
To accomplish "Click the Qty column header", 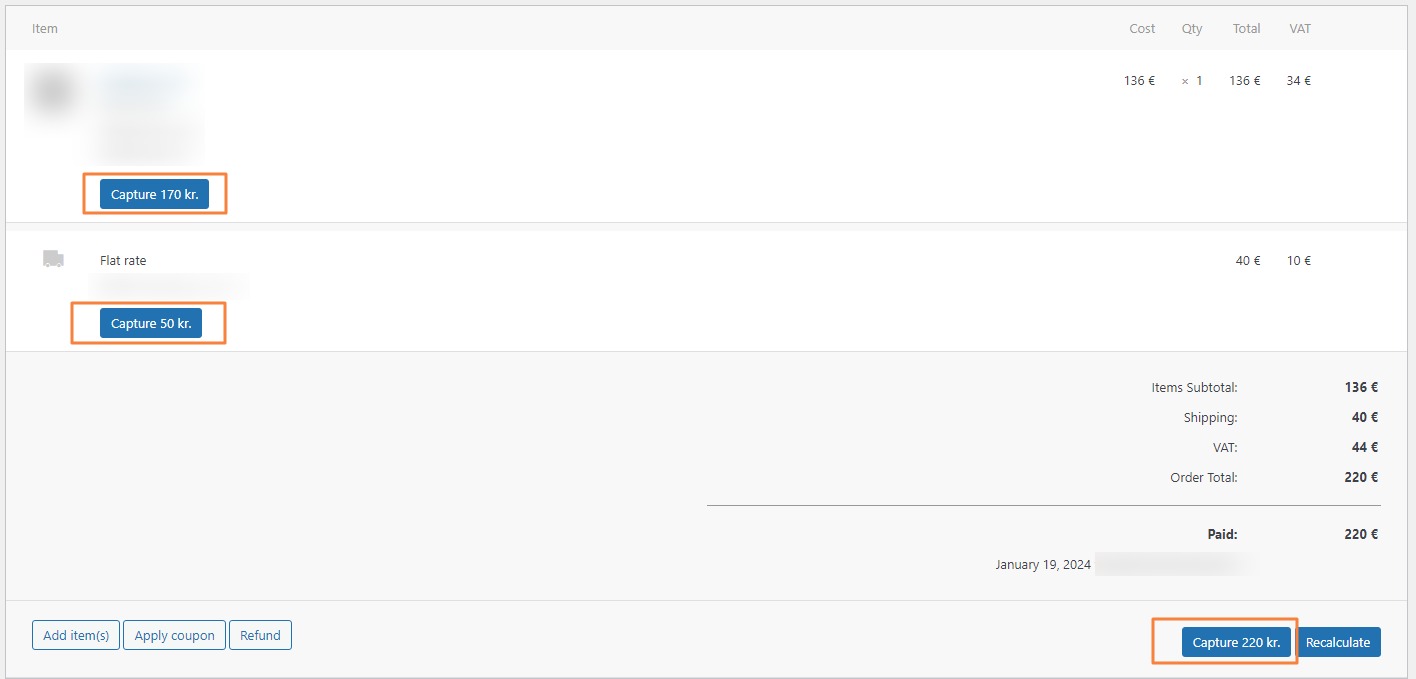I will (1192, 28).
